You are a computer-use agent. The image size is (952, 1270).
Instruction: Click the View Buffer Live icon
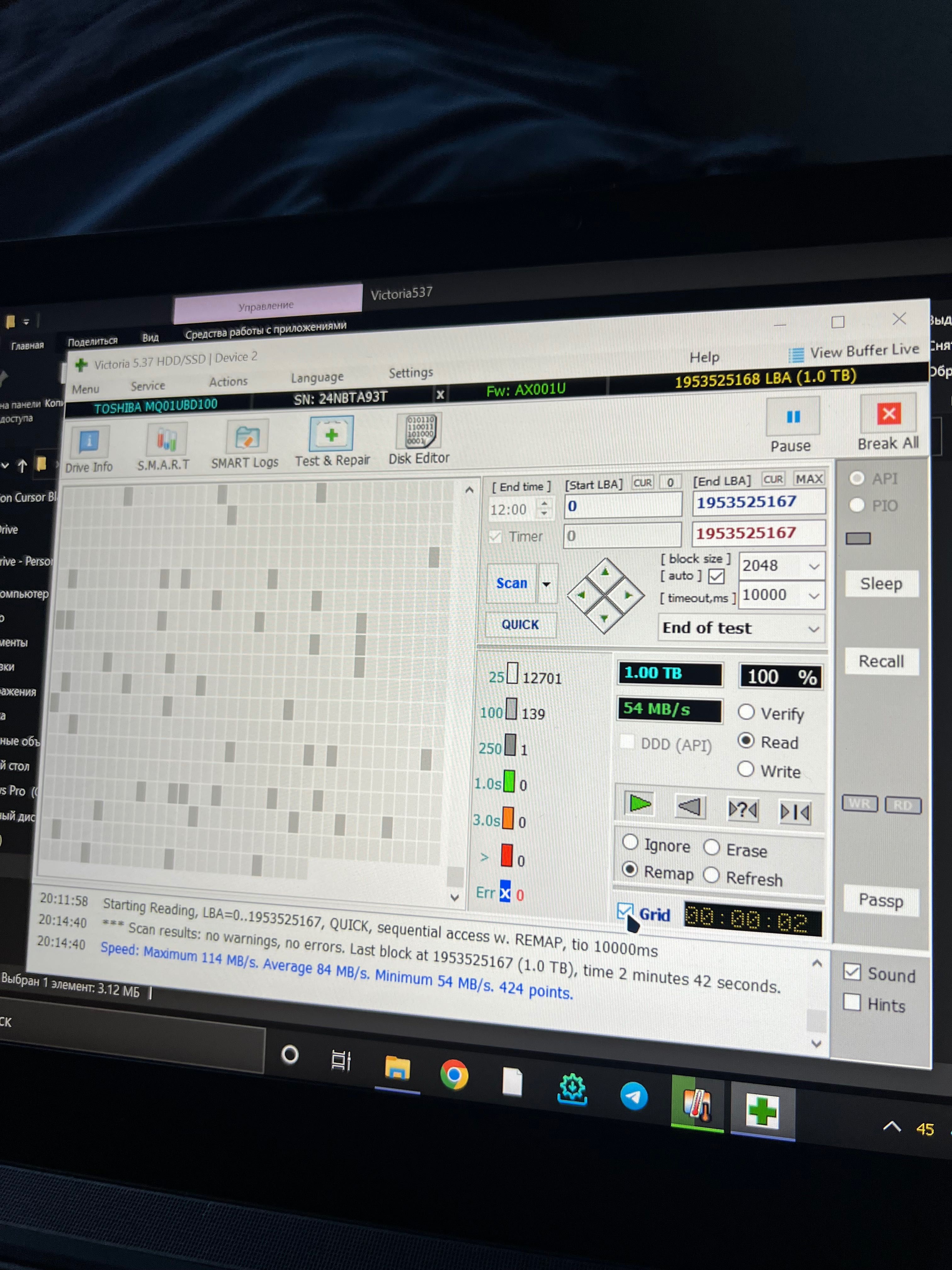tap(796, 355)
